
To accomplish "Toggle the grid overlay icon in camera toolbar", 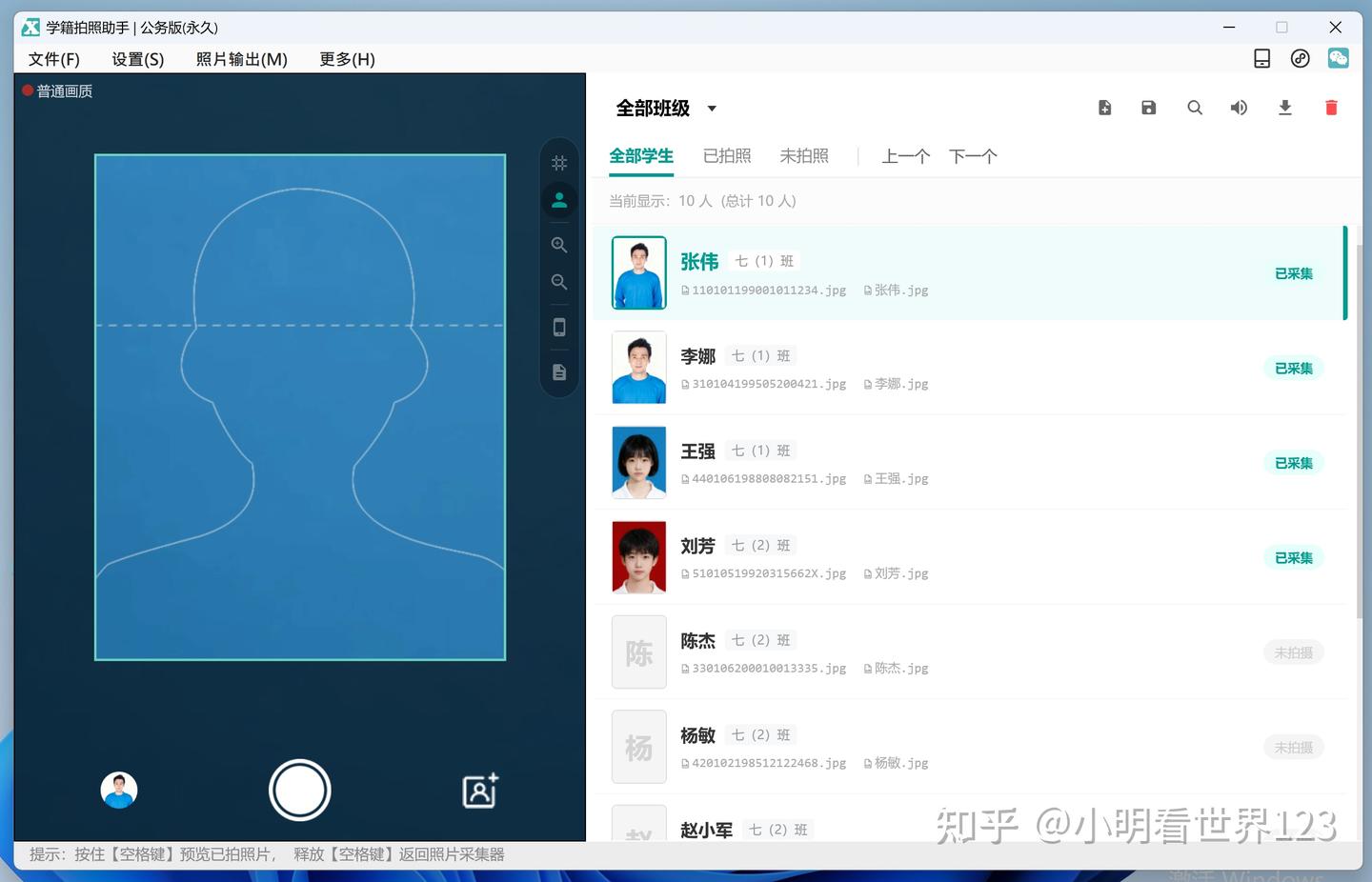I will (x=559, y=163).
